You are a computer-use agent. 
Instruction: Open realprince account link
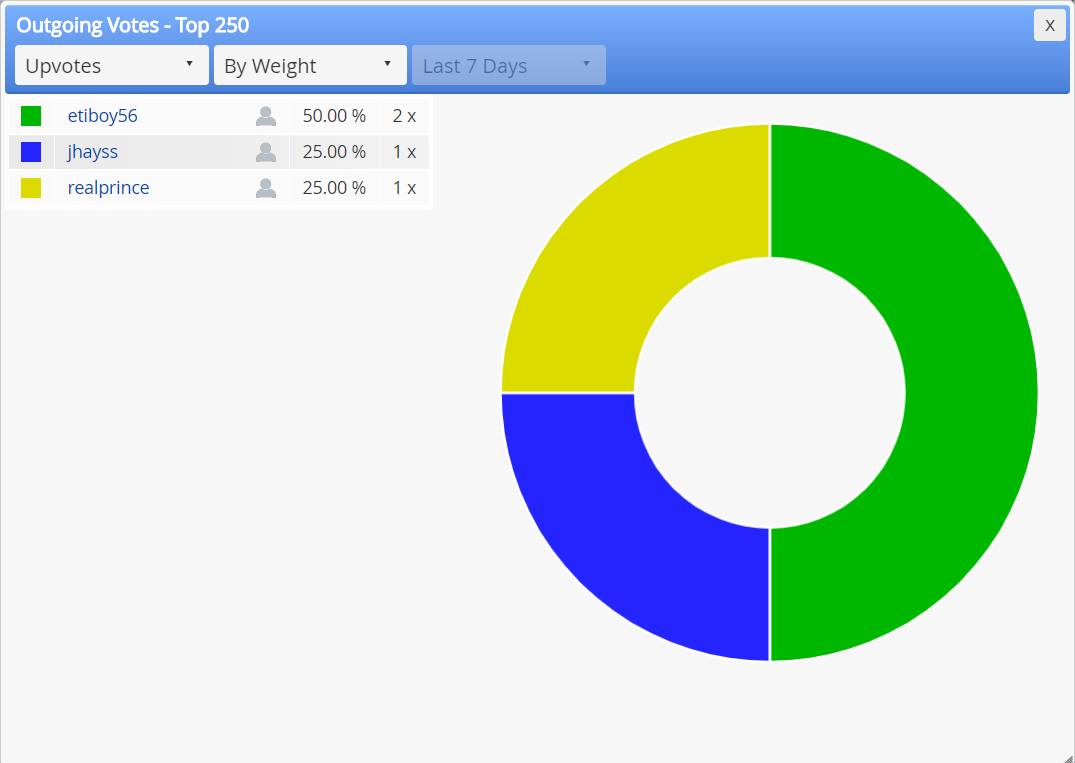[108, 187]
